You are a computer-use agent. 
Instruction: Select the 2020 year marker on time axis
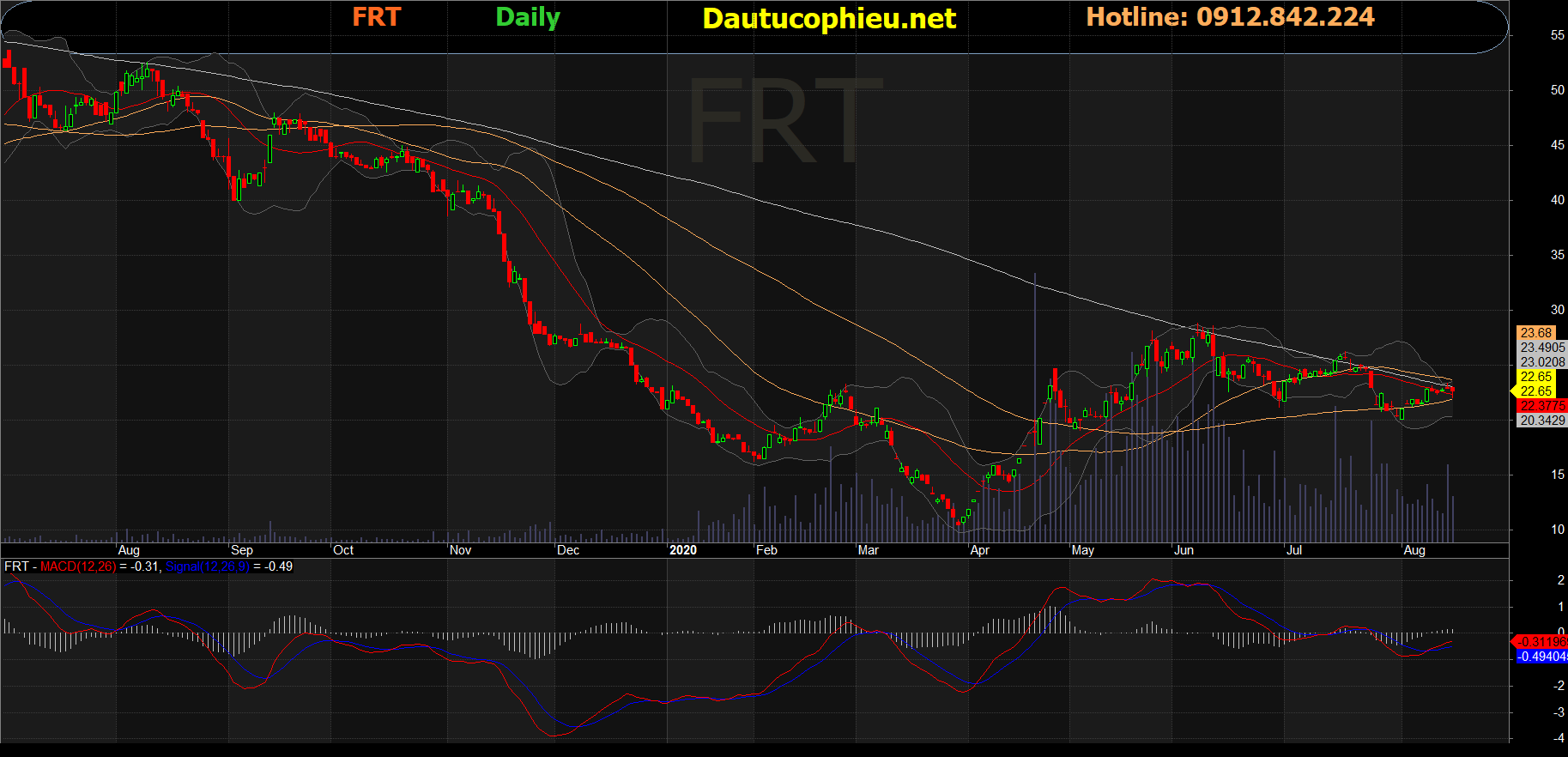tap(683, 550)
